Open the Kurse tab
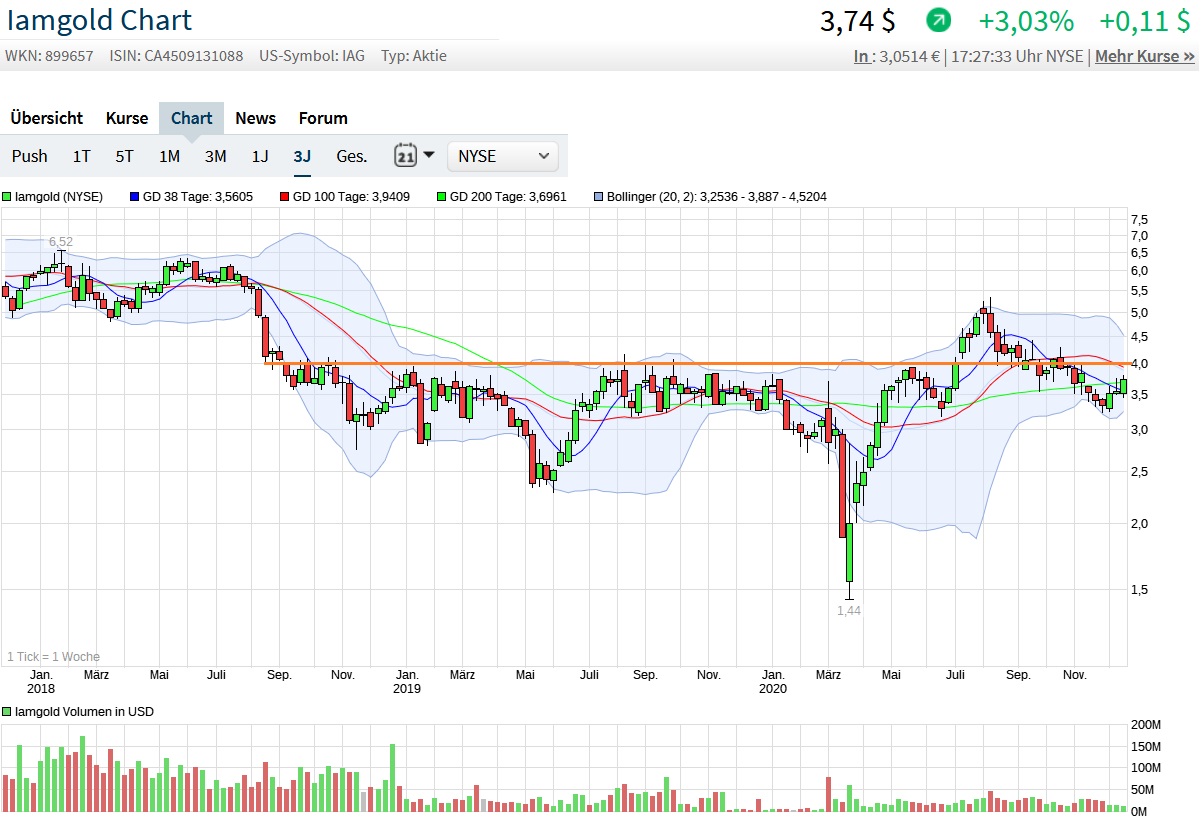 [x=127, y=118]
